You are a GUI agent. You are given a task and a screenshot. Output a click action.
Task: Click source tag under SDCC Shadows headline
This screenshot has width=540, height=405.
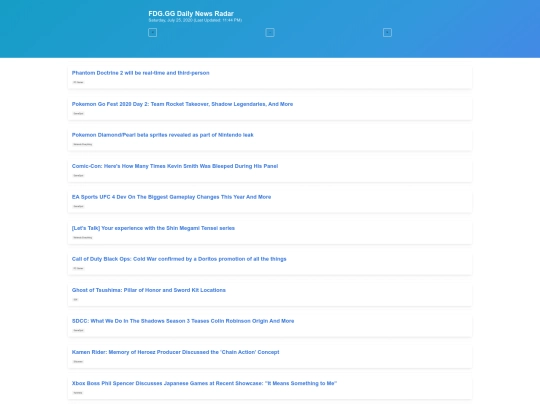tap(78, 330)
